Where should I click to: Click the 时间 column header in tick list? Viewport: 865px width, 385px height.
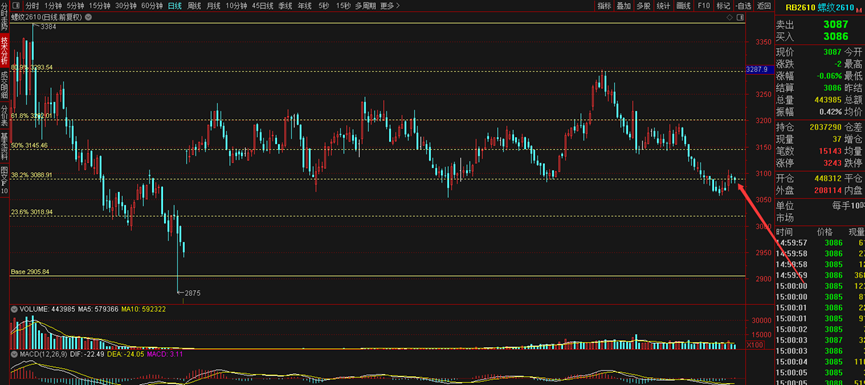784,232
